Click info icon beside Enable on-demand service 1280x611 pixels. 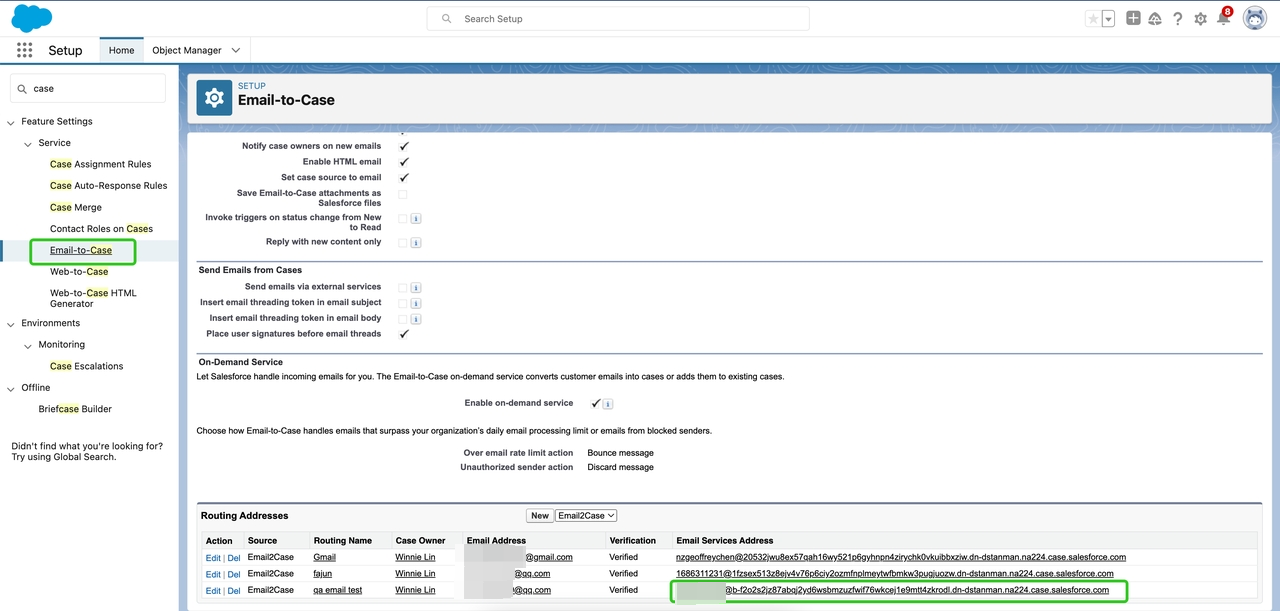[608, 404]
